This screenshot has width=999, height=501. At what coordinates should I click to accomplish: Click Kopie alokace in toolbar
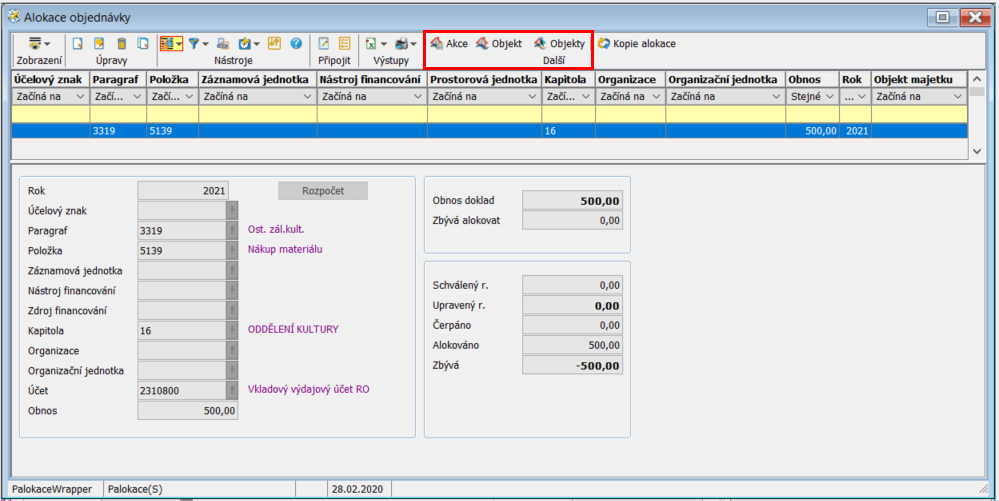point(636,44)
